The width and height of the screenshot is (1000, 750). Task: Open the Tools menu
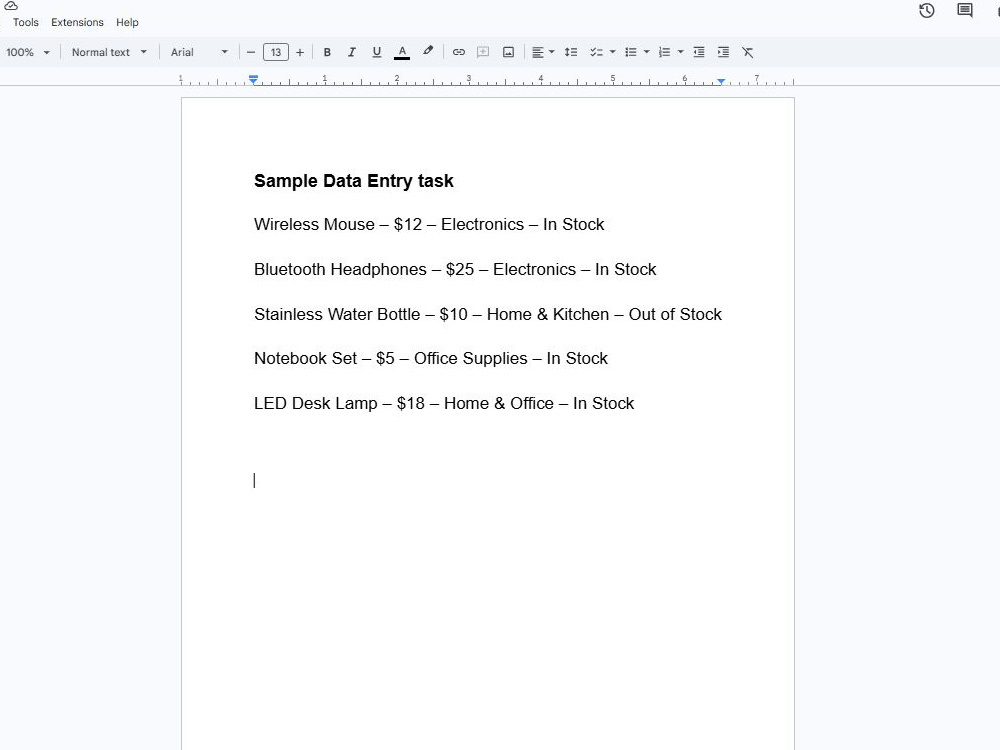(26, 22)
